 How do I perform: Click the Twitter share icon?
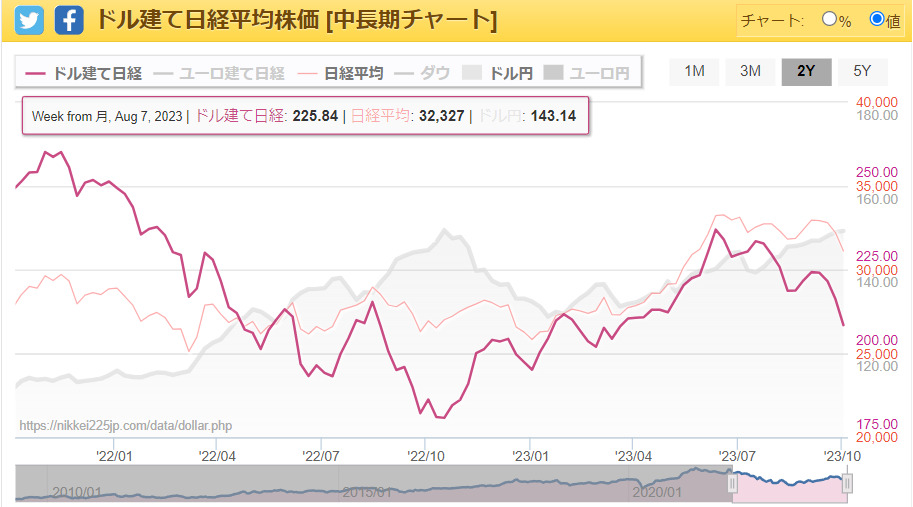pyautogui.click(x=29, y=20)
